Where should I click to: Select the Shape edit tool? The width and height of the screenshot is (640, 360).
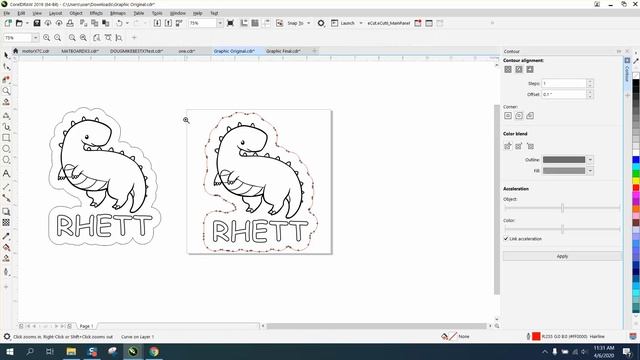[6, 67]
